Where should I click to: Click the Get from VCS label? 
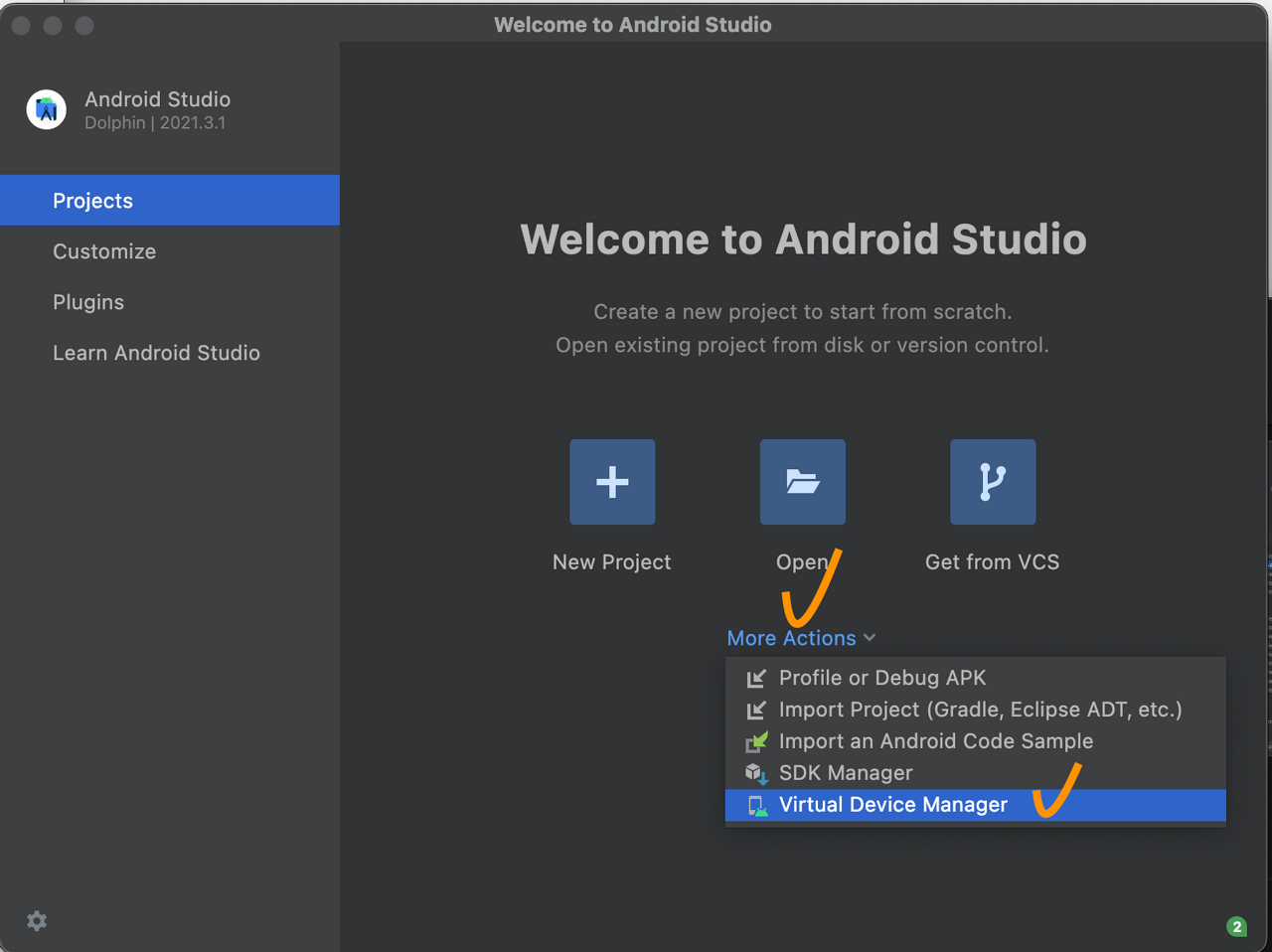993,561
